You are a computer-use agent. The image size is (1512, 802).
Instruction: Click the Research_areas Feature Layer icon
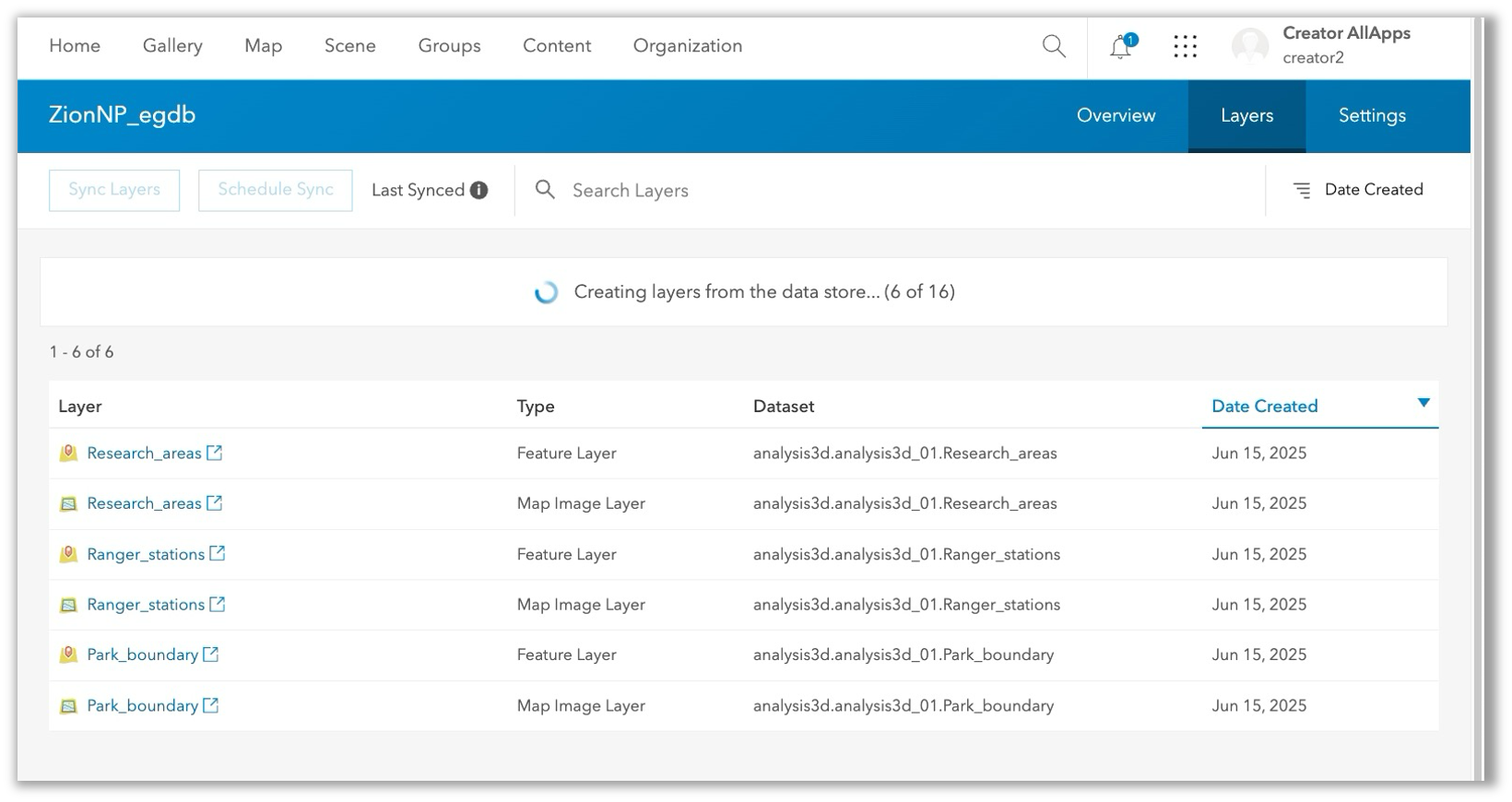point(68,453)
